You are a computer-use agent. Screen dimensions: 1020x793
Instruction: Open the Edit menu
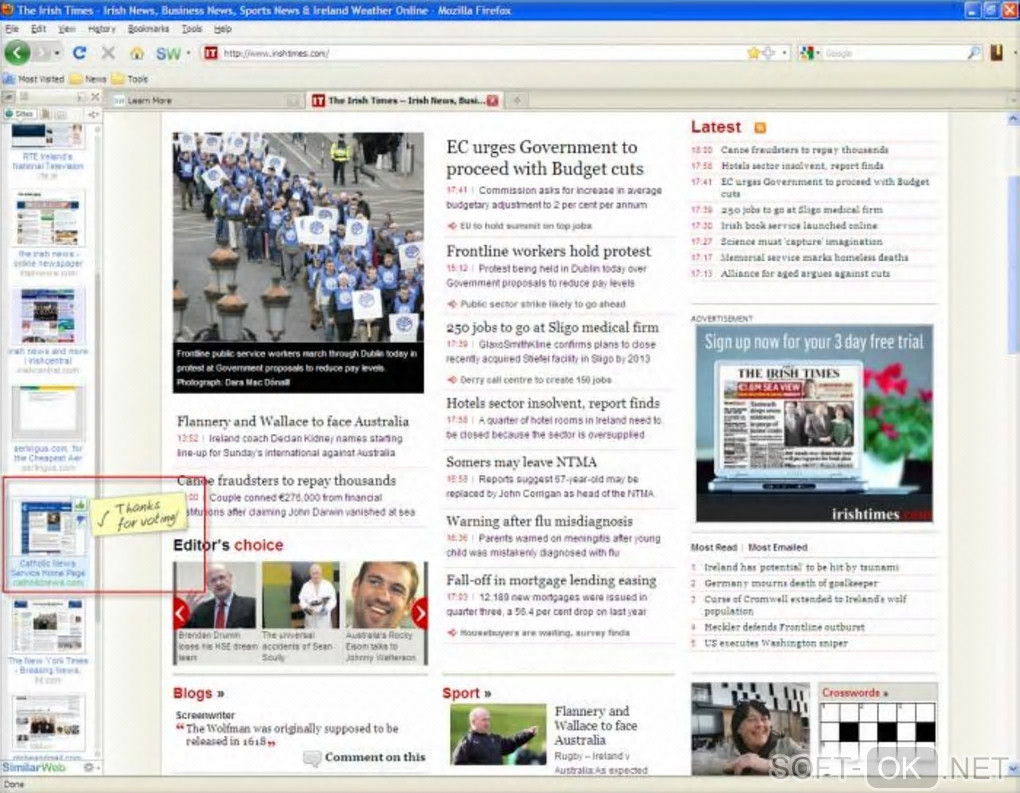(38, 29)
